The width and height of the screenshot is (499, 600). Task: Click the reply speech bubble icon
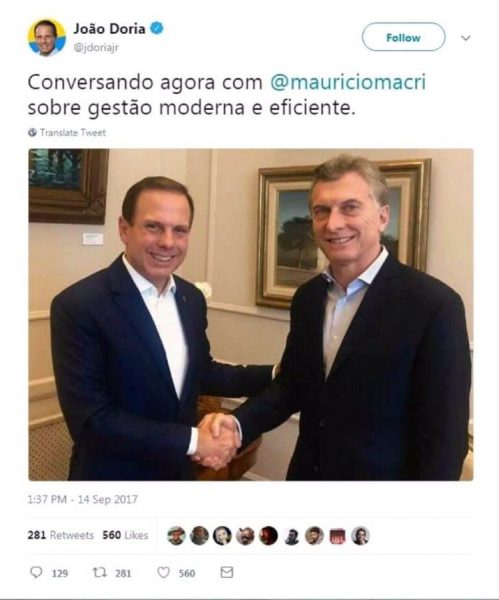pos(36,572)
